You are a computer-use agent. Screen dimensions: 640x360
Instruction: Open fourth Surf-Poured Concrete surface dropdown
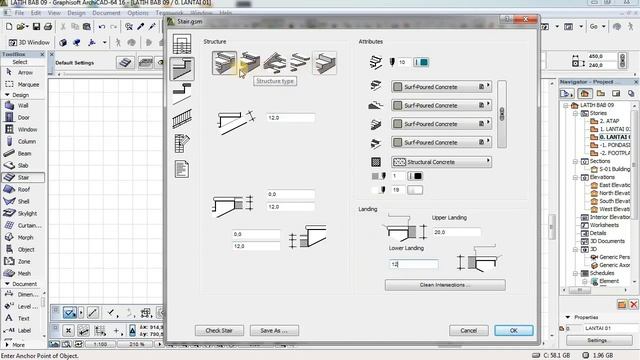point(441,142)
